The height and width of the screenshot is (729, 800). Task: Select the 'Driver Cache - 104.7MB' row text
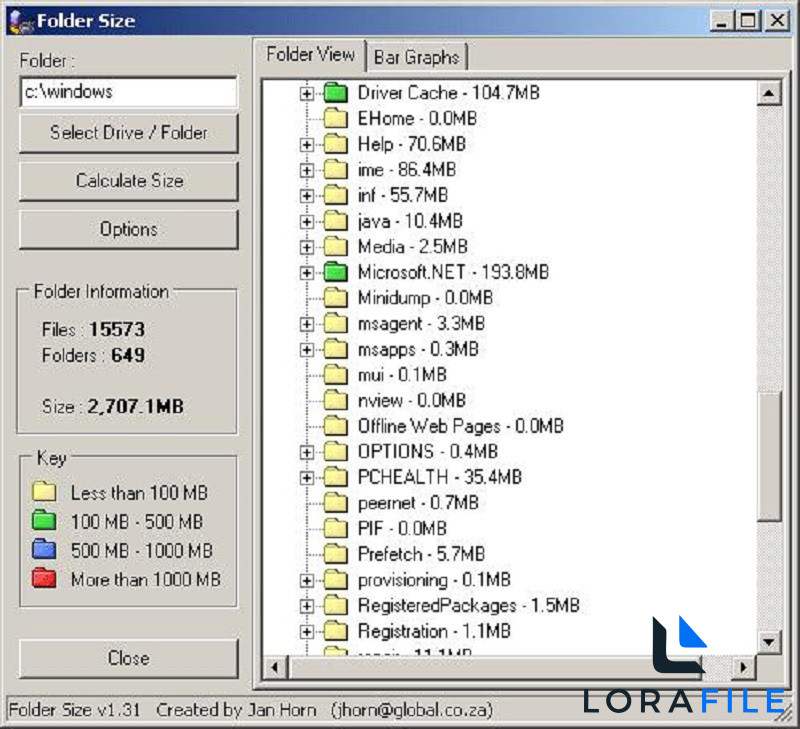click(x=448, y=93)
